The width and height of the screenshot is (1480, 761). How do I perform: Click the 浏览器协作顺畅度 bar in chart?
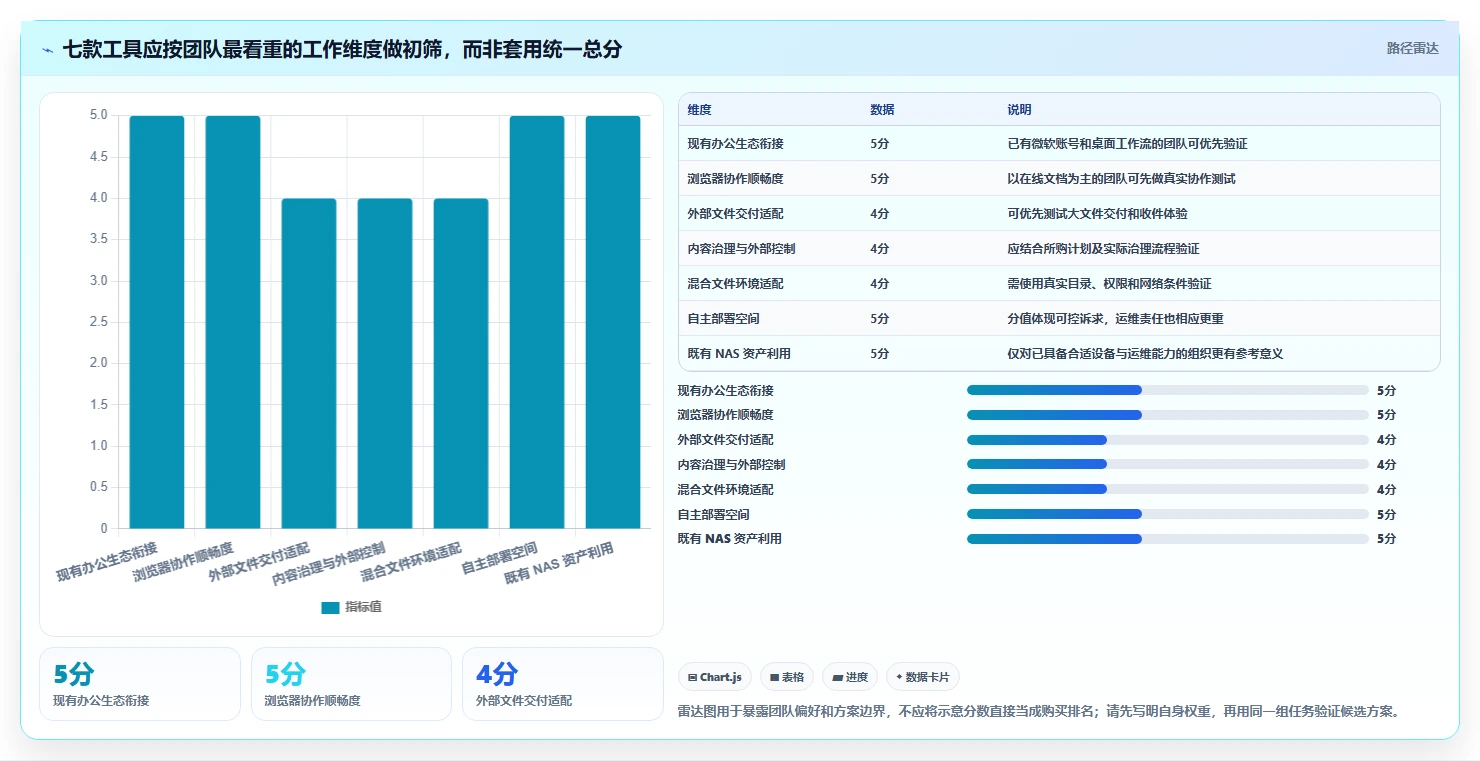[233, 322]
